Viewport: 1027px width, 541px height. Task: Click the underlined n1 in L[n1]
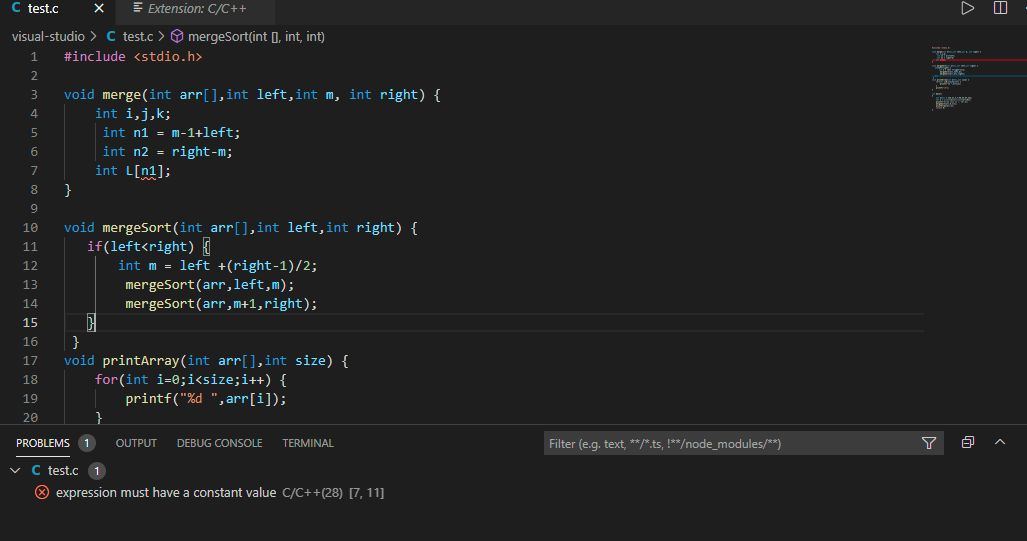click(149, 171)
